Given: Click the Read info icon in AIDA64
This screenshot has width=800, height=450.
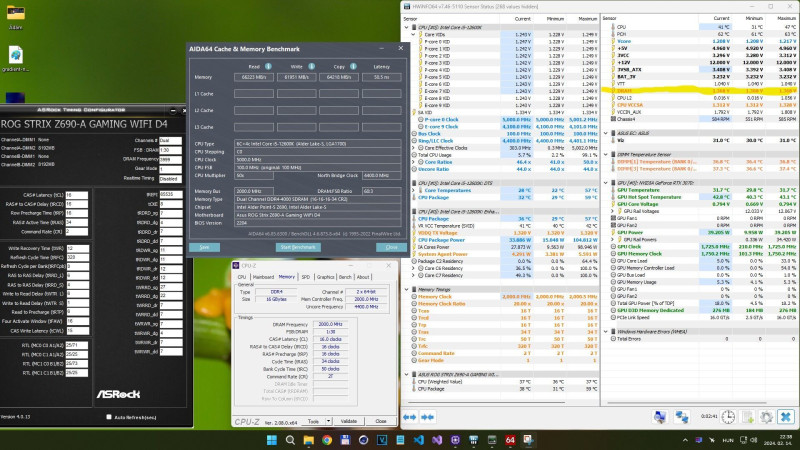Looking at the screenshot, I should (x=268, y=66).
